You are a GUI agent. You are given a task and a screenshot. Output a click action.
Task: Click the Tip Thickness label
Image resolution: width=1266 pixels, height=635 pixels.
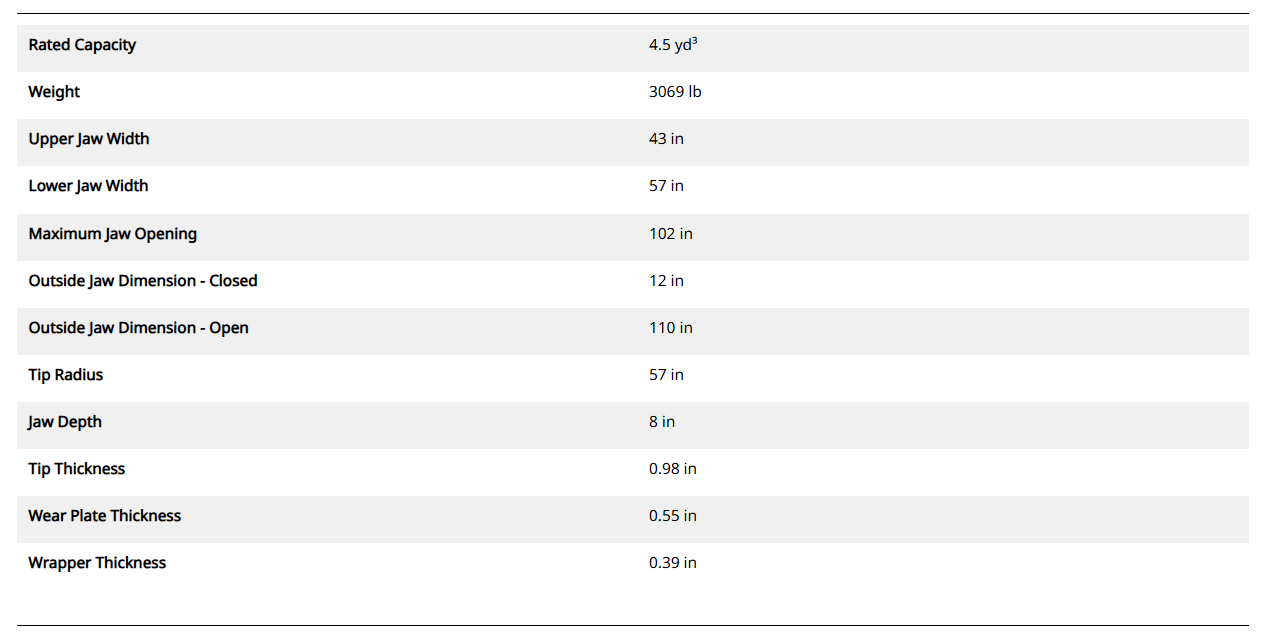click(77, 469)
